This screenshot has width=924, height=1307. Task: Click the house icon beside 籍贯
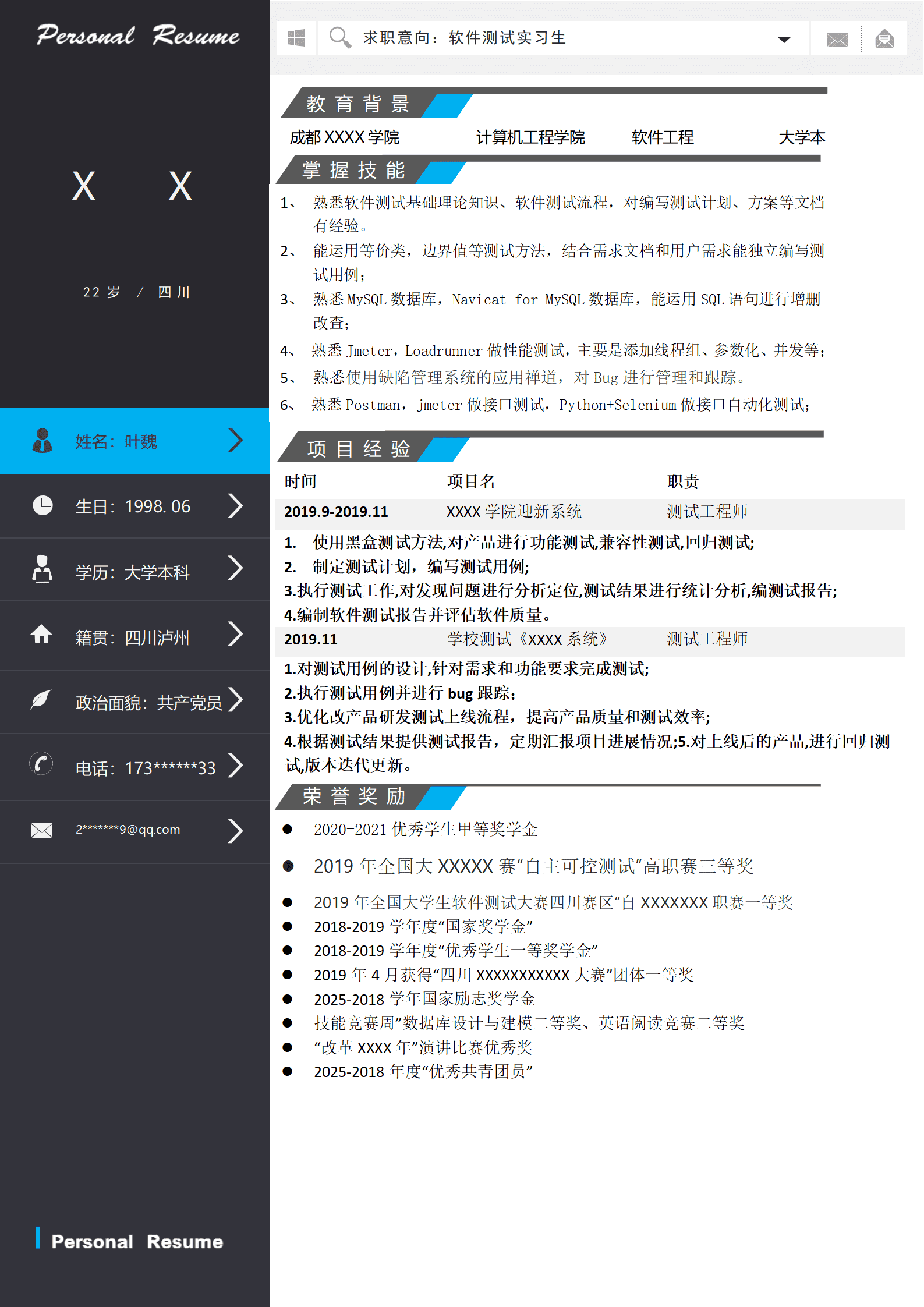pos(41,633)
